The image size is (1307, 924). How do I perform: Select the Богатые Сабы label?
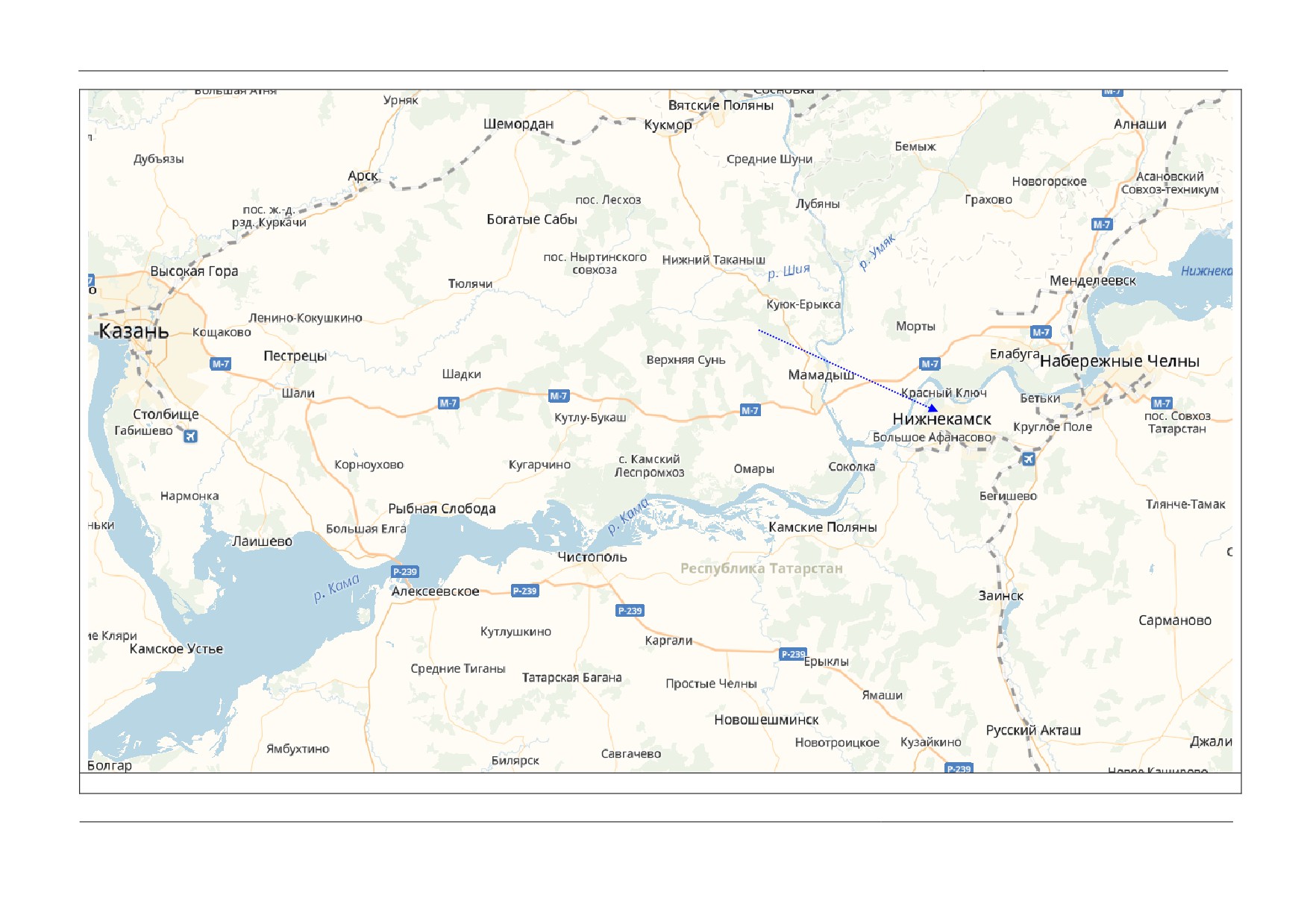[532, 219]
